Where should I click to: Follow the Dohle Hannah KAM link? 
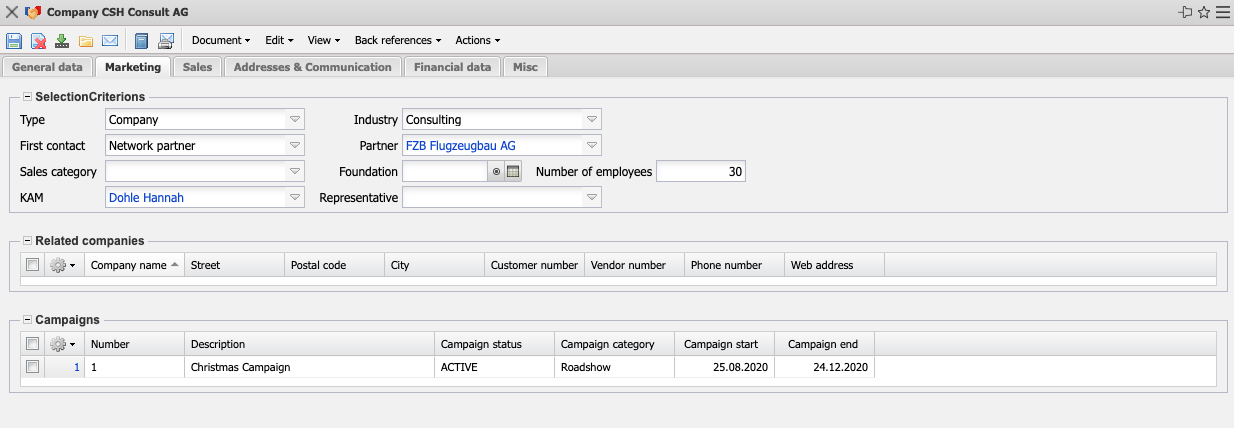(x=146, y=198)
